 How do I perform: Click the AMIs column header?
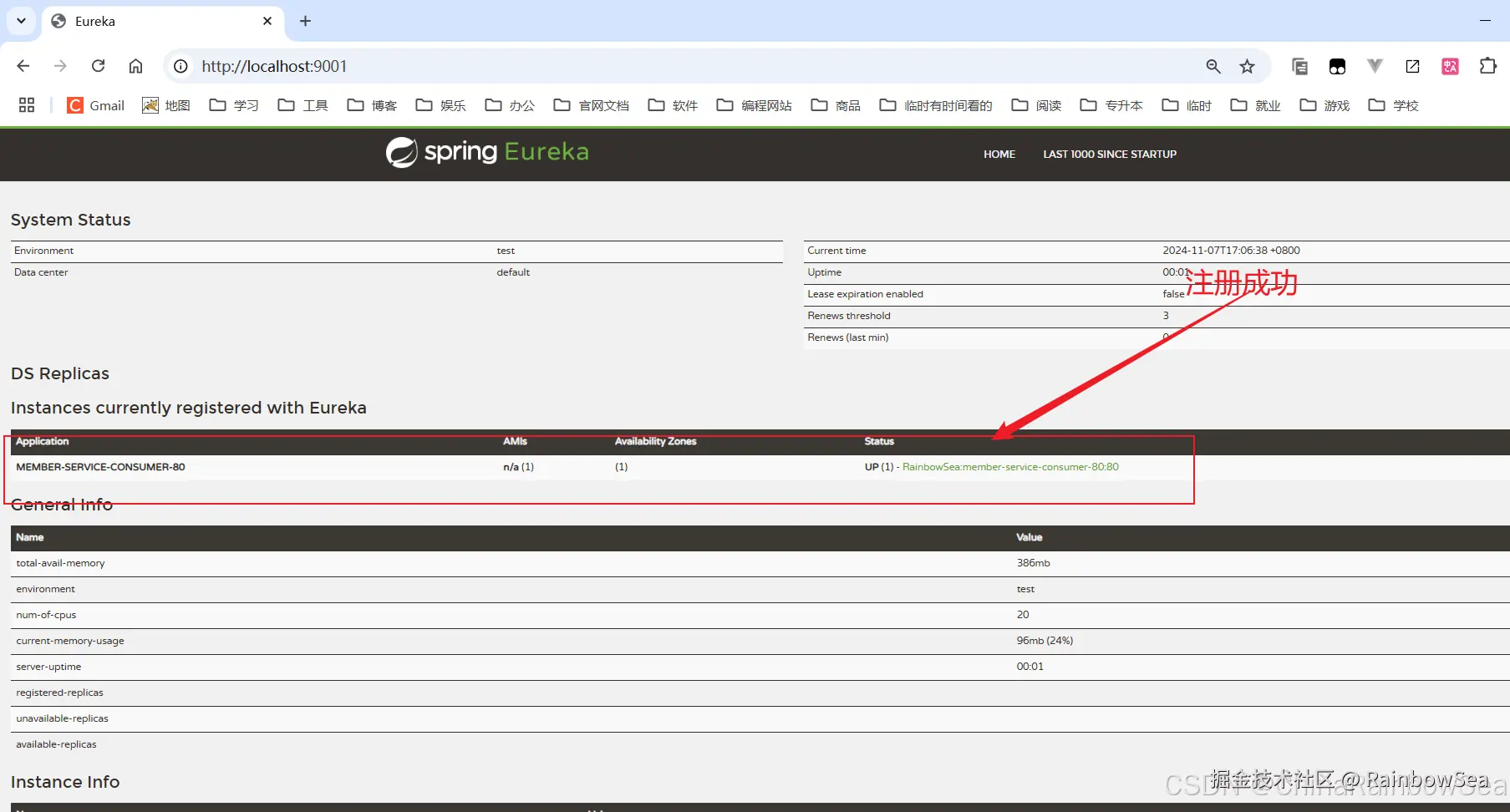(515, 441)
